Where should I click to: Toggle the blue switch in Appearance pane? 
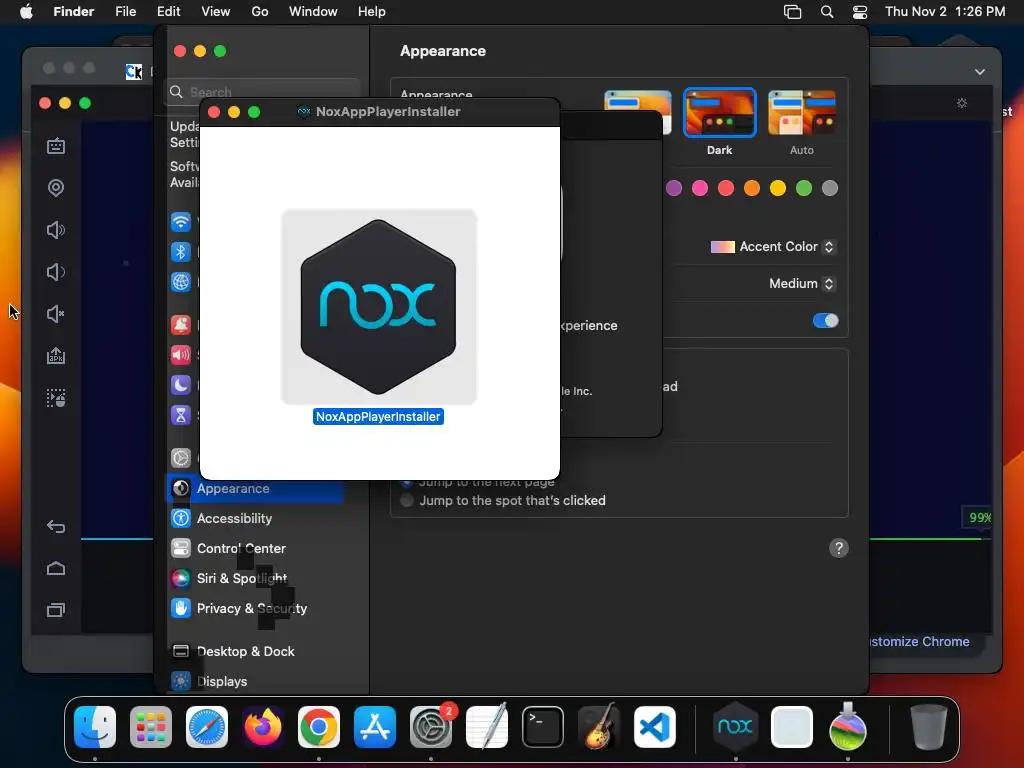[x=825, y=321]
